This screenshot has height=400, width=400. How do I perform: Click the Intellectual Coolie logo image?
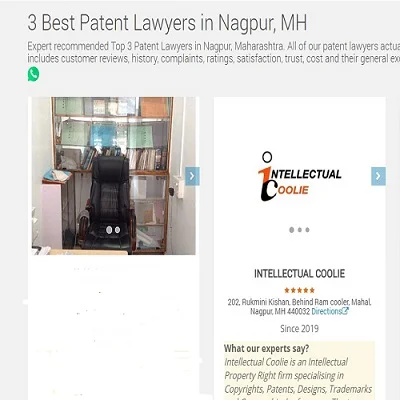(299, 177)
